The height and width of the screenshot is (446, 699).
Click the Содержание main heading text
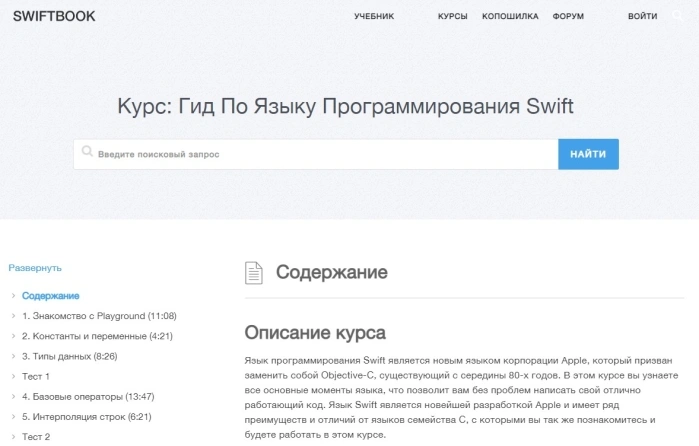[332, 272]
